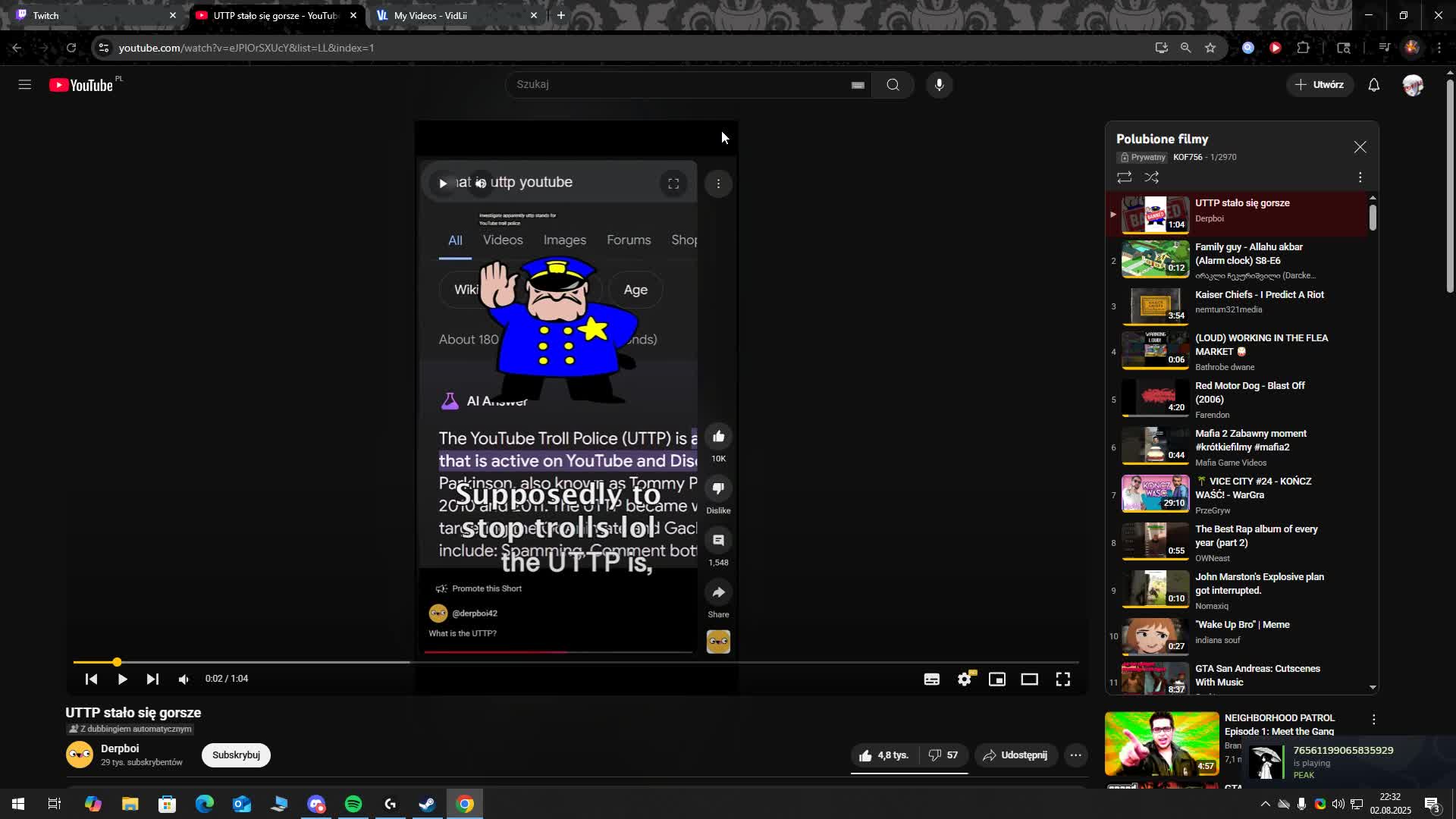The image size is (1456, 819).
Task: Open the account avatar menu
Action: tap(1413, 85)
